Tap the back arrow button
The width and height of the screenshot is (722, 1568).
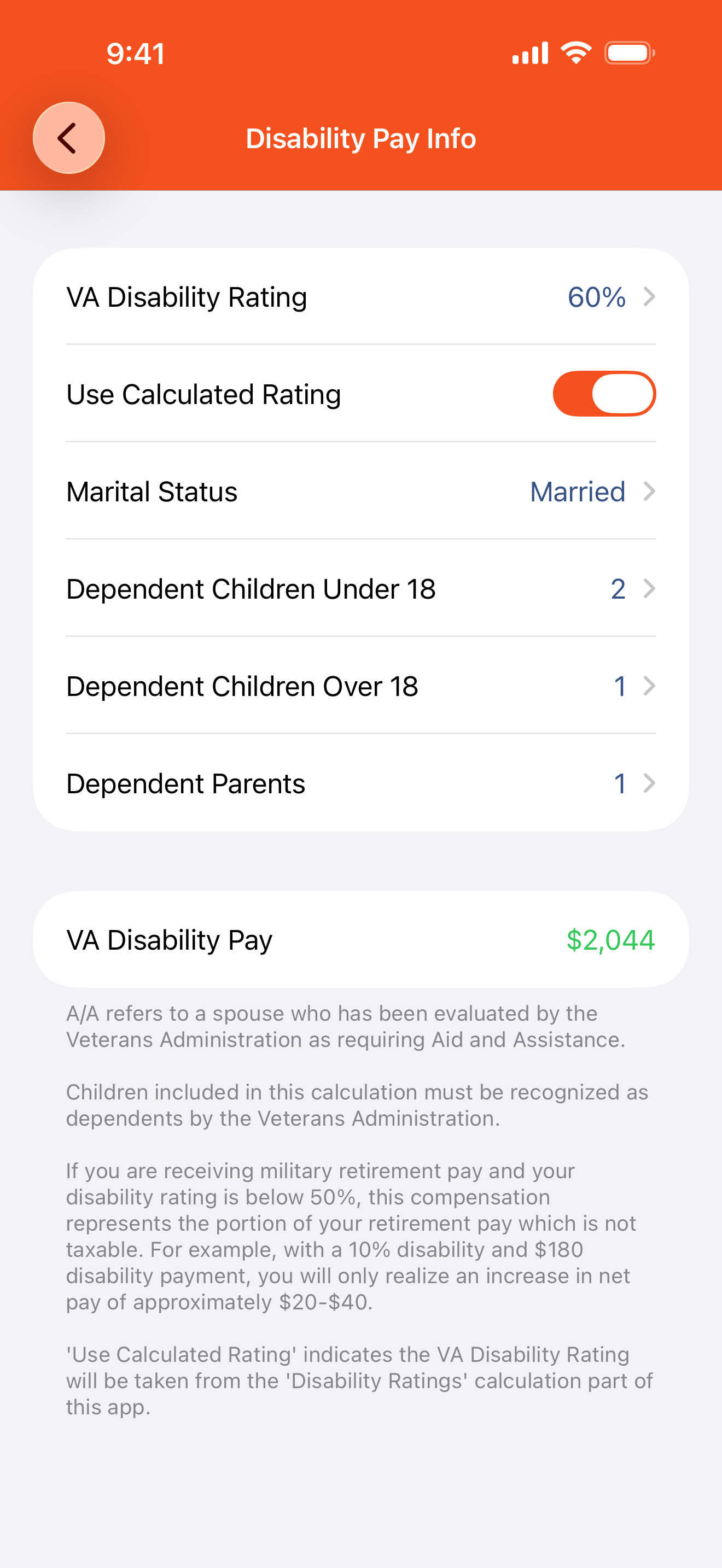click(x=69, y=138)
